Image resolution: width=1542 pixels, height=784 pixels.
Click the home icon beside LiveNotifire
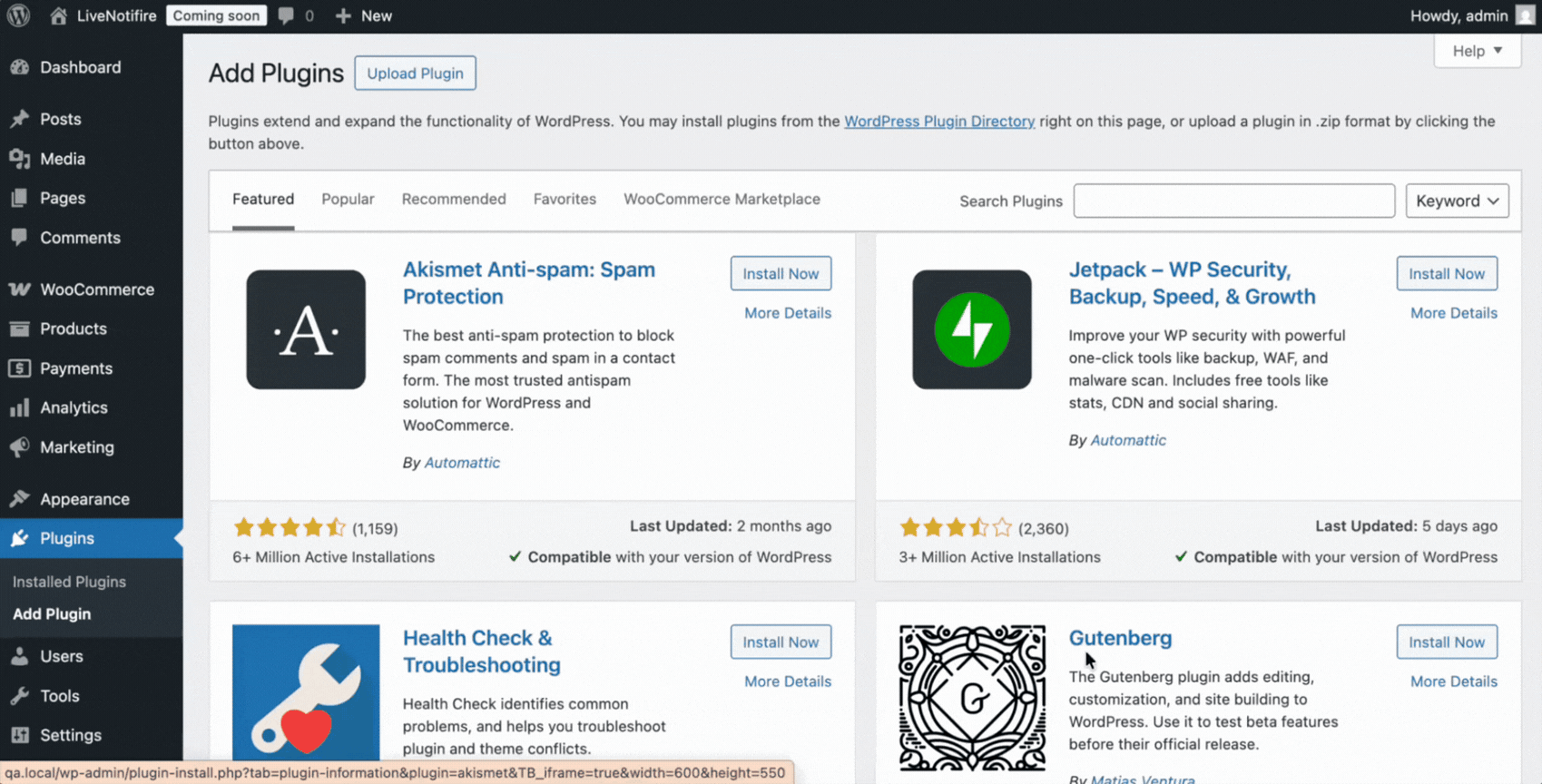(x=58, y=15)
